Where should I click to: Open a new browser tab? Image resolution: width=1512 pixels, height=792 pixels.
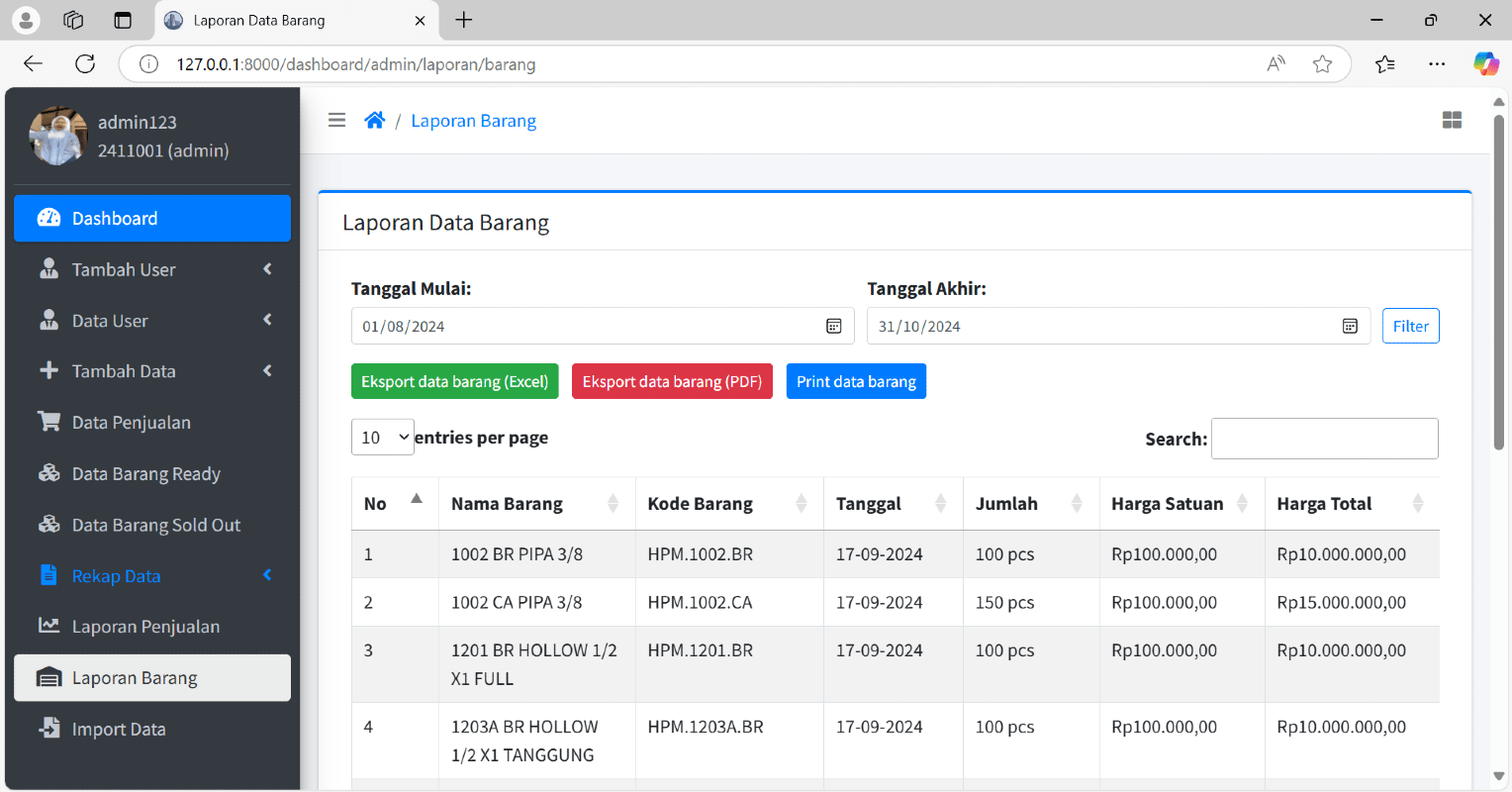(x=463, y=20)
